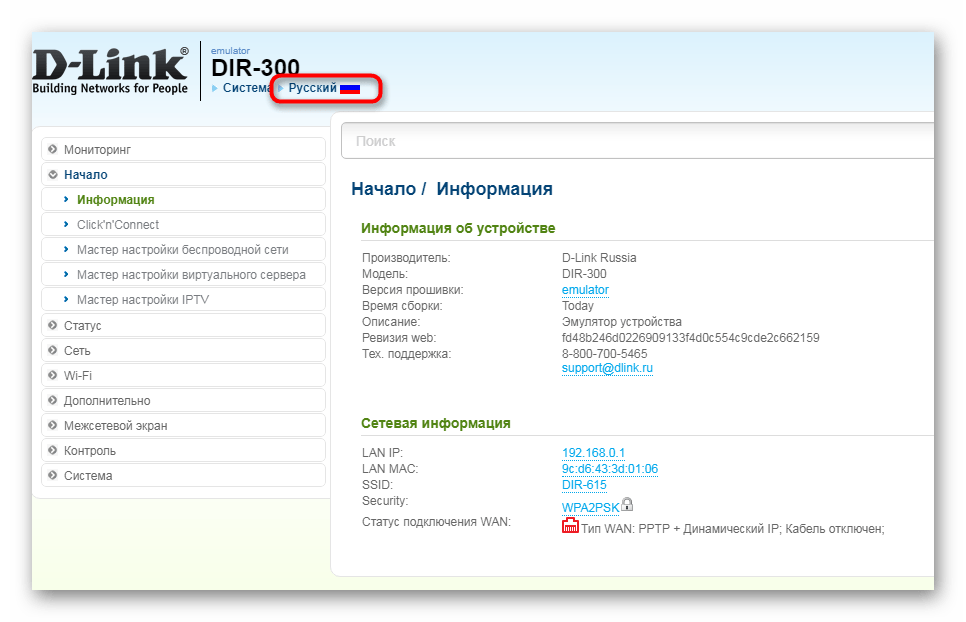Screen dimensions: 966x622
Task: Open the Click'n'Connect wizard
Action: pos(184,225)
